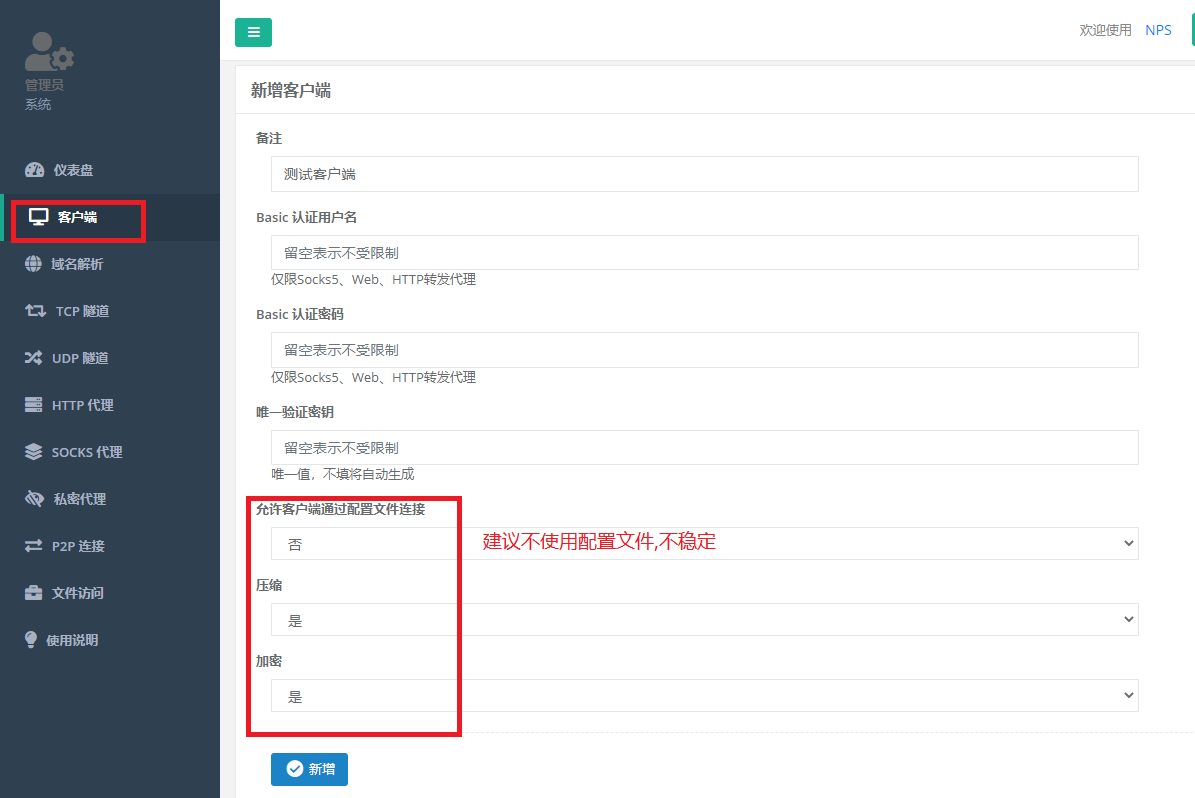Open the NPS link in header
1195x798 pixels.
pyautogui.click(x=1158, y=30)
